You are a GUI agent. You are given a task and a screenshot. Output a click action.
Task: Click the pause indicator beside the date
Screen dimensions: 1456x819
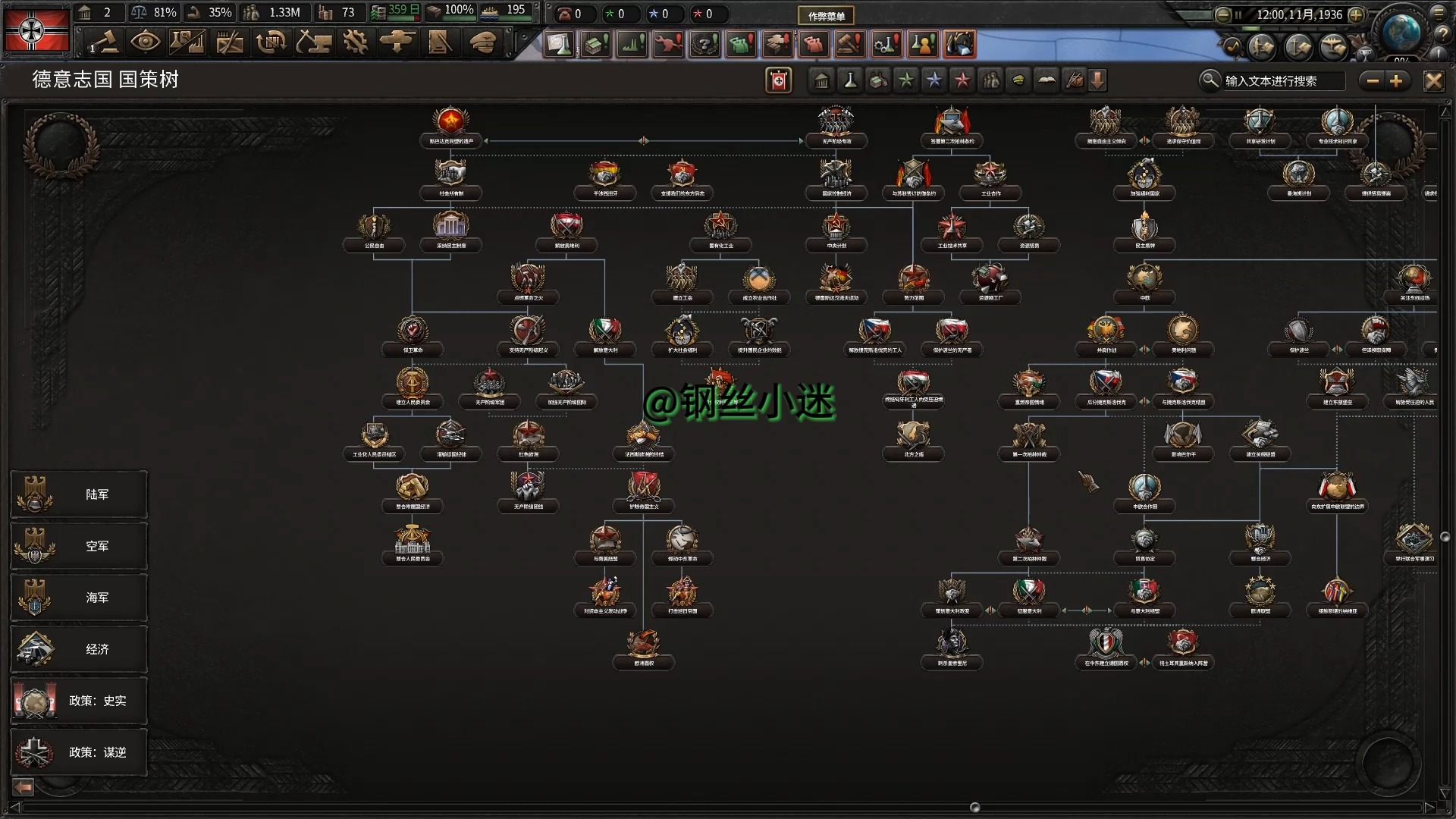[1238, 14]
